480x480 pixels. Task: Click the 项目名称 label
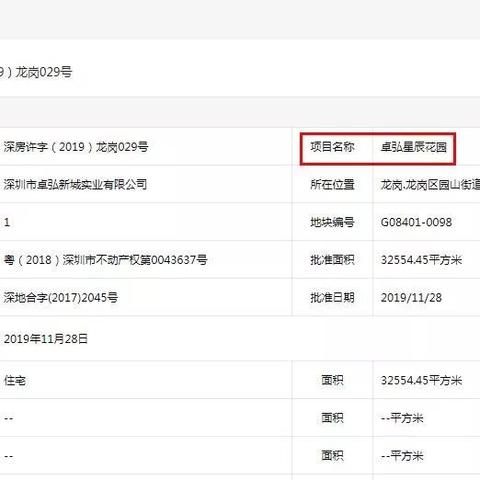click(x=332, y=147)
